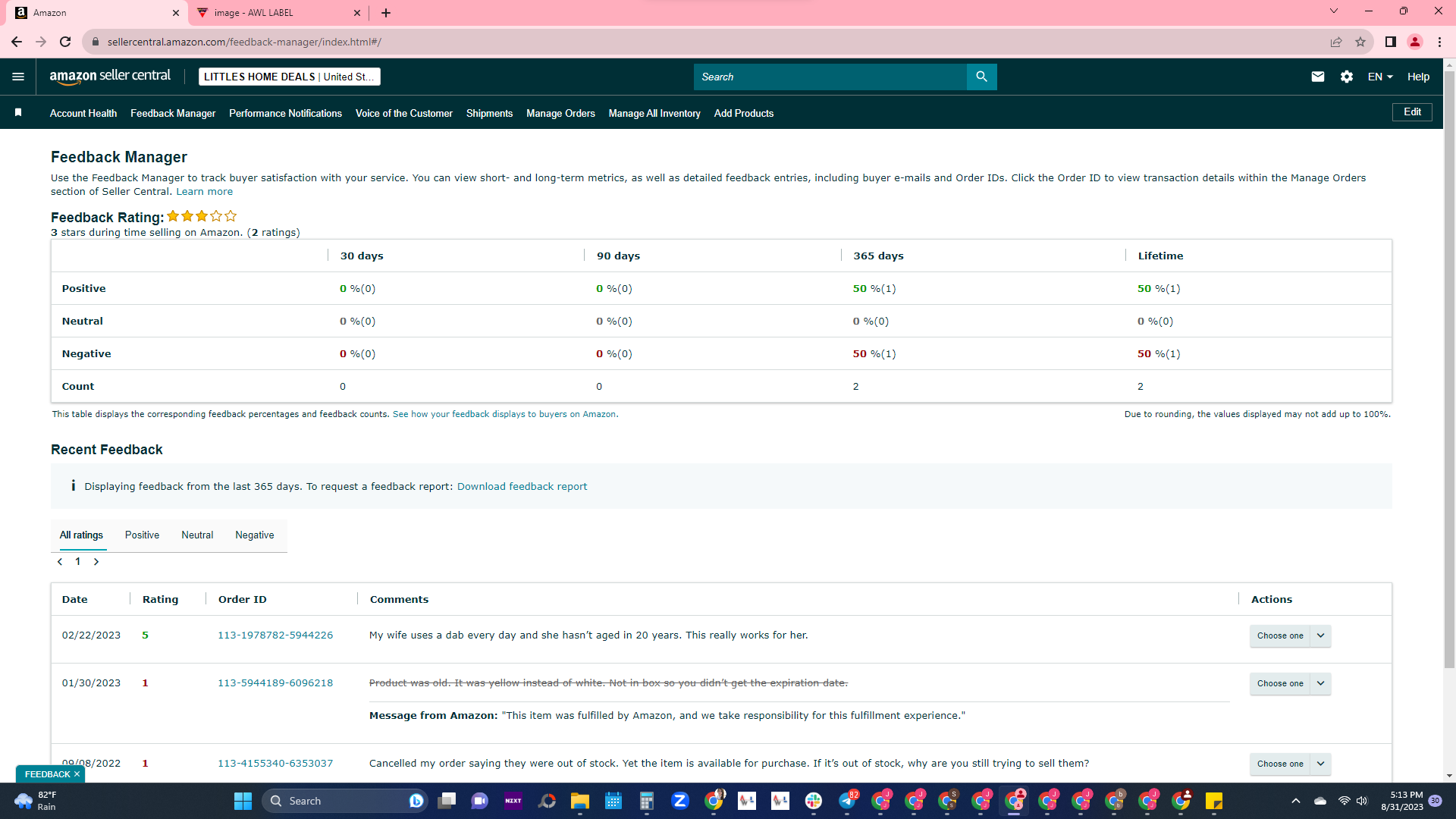
Task: Open Telegram from taskbar
Action: click(848, 801)
